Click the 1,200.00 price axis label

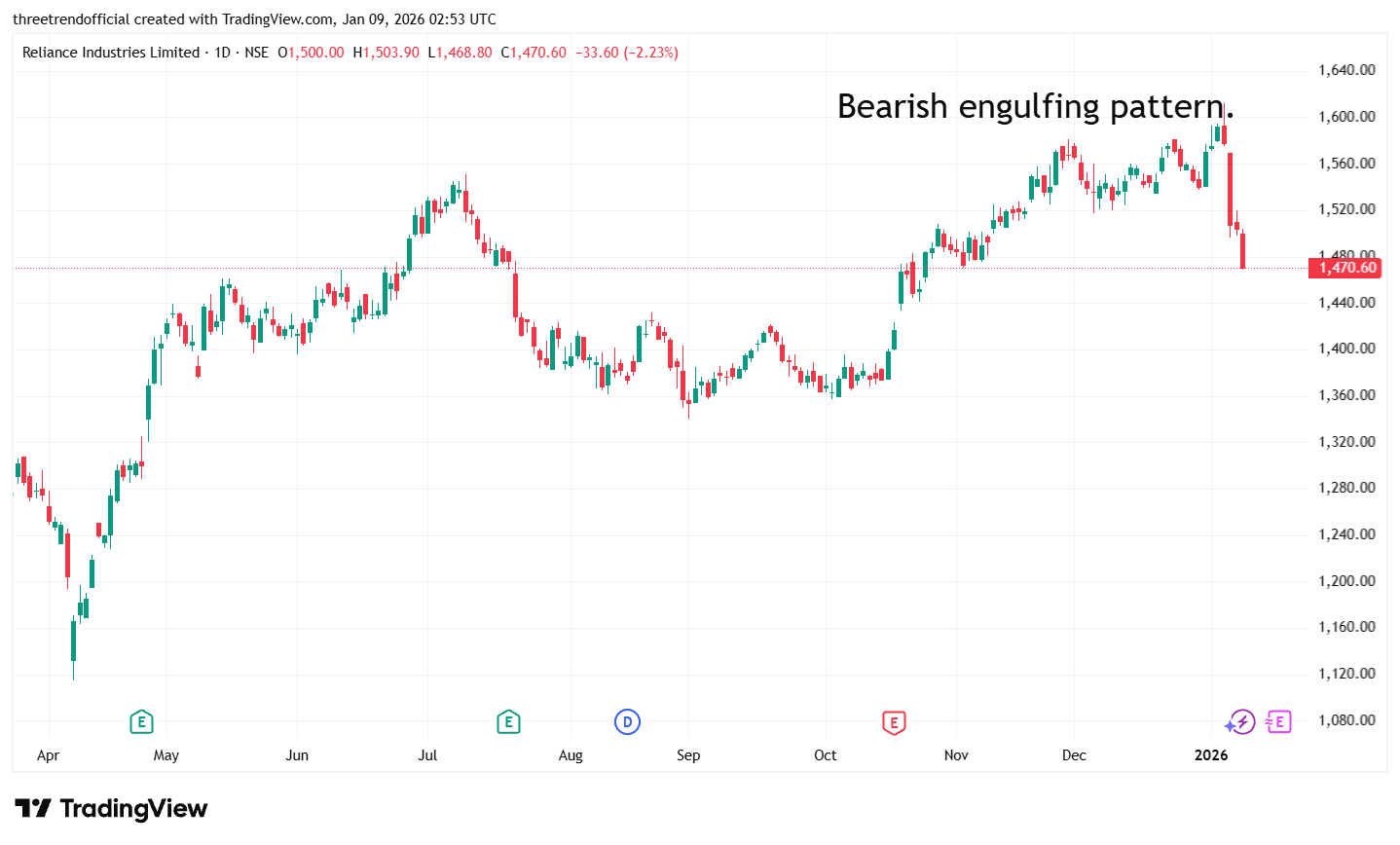point(1346,581)
